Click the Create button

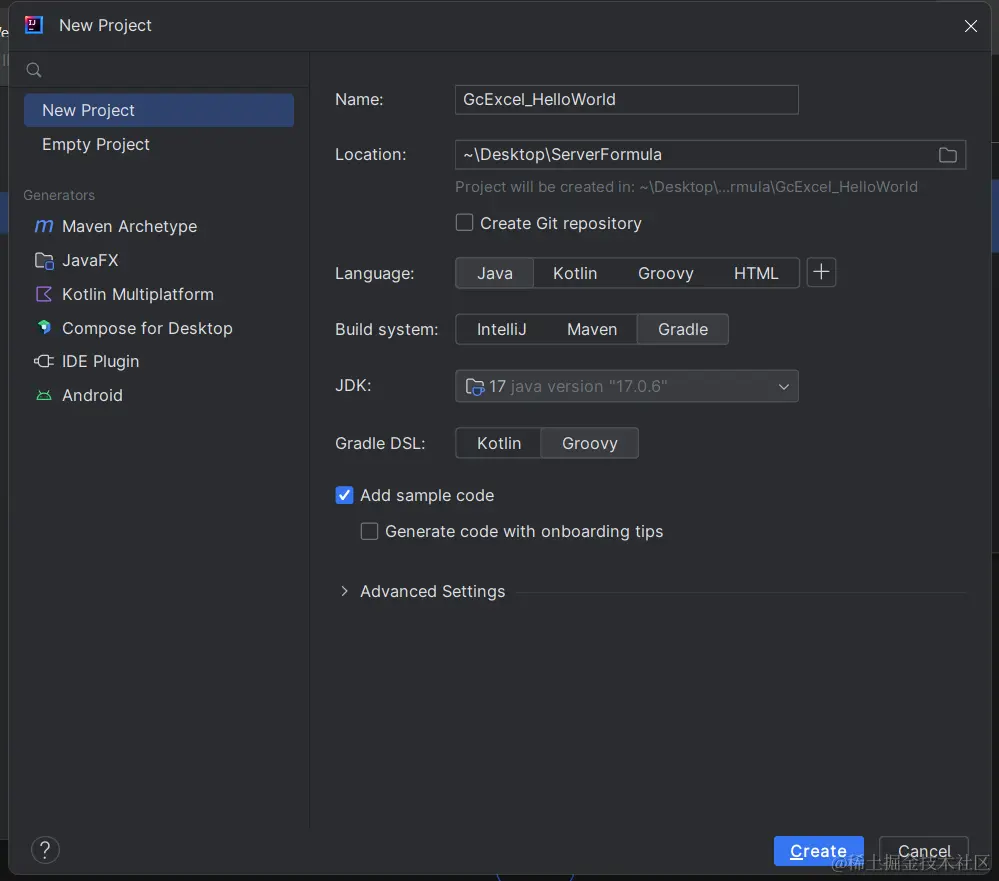(x=819, y=851)
